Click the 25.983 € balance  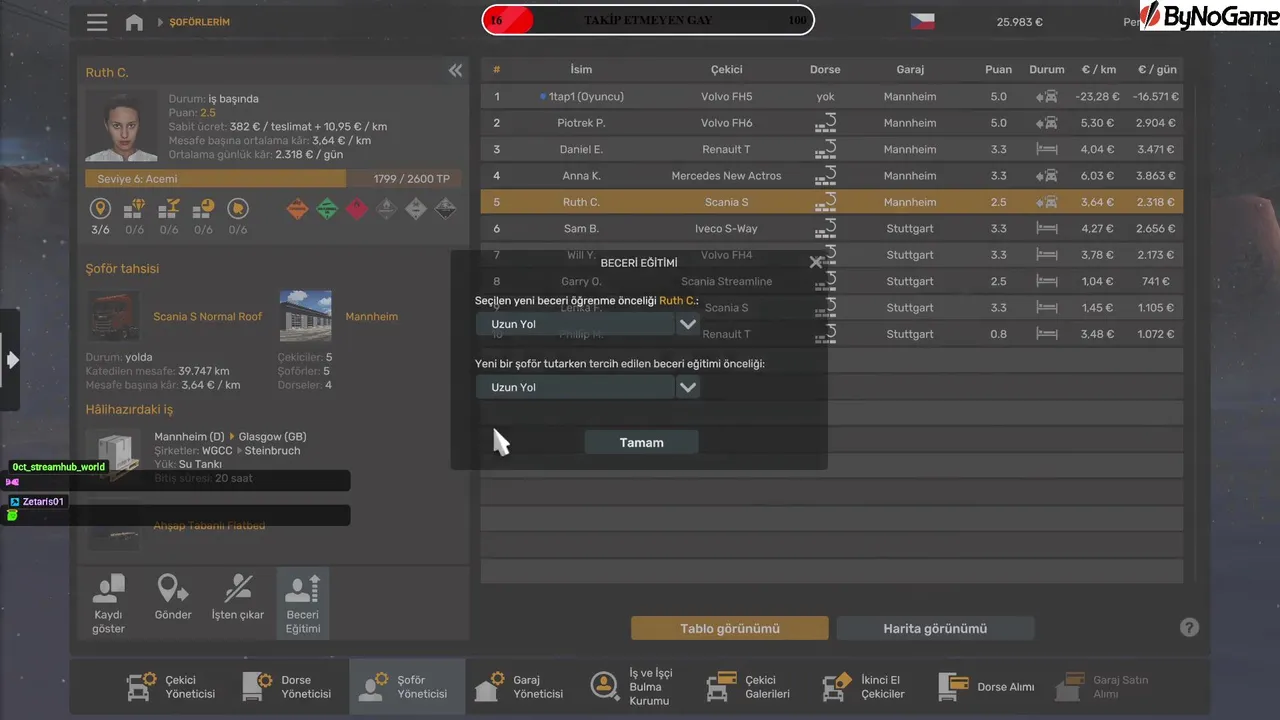pos(1020,22)
